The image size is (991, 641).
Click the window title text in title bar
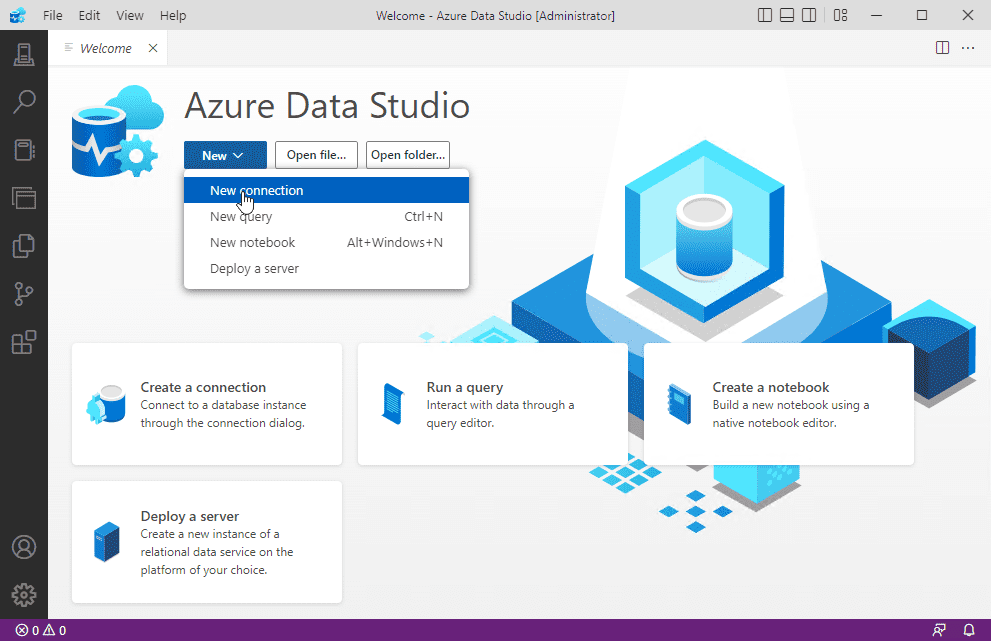click(x=495, y=15)
